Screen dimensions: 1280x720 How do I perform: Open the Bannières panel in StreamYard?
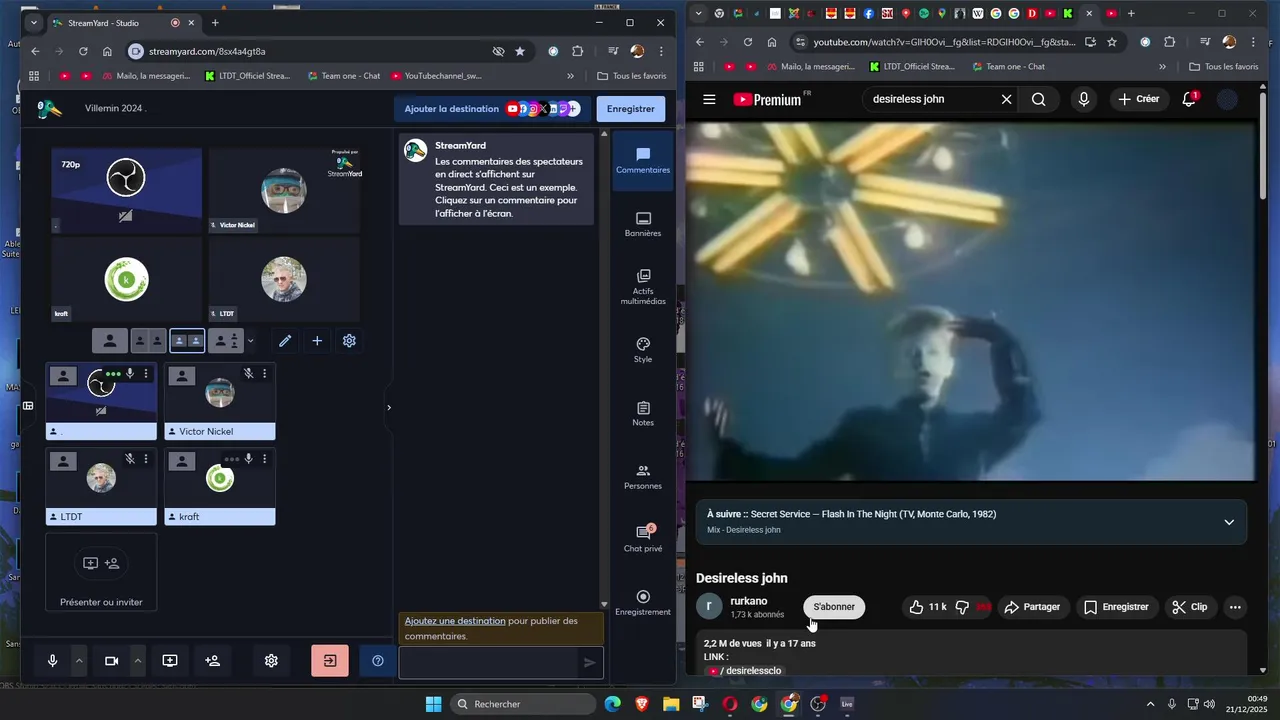[x=643, y=224]
